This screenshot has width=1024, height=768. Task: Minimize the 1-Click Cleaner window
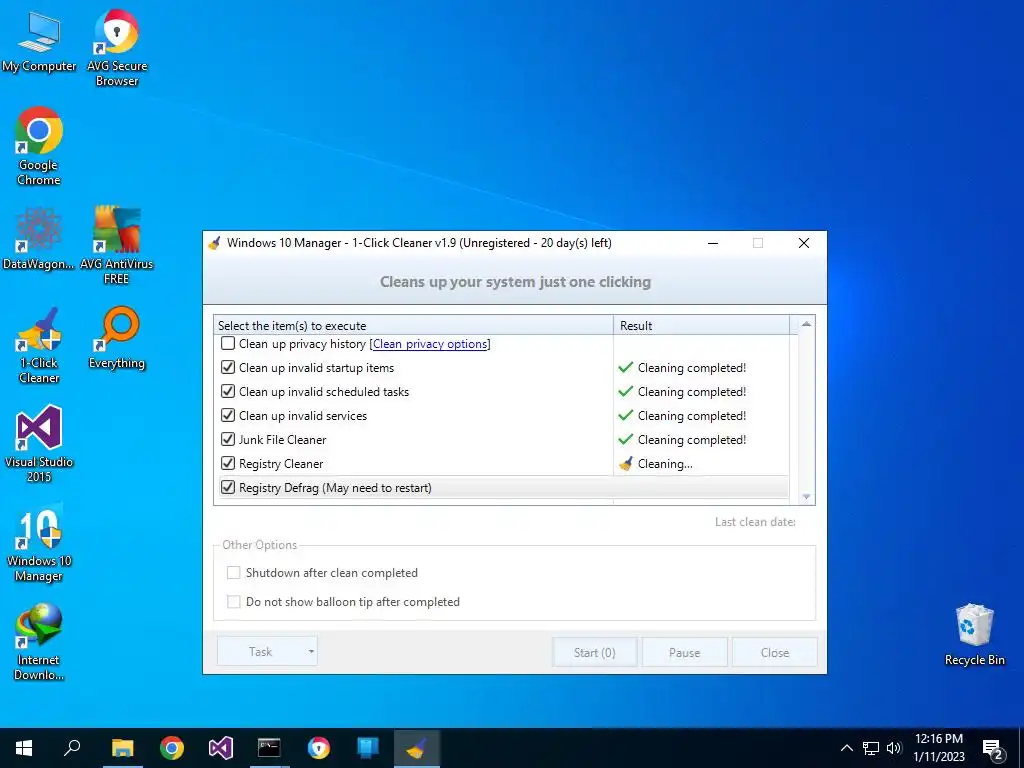point(713,243)
